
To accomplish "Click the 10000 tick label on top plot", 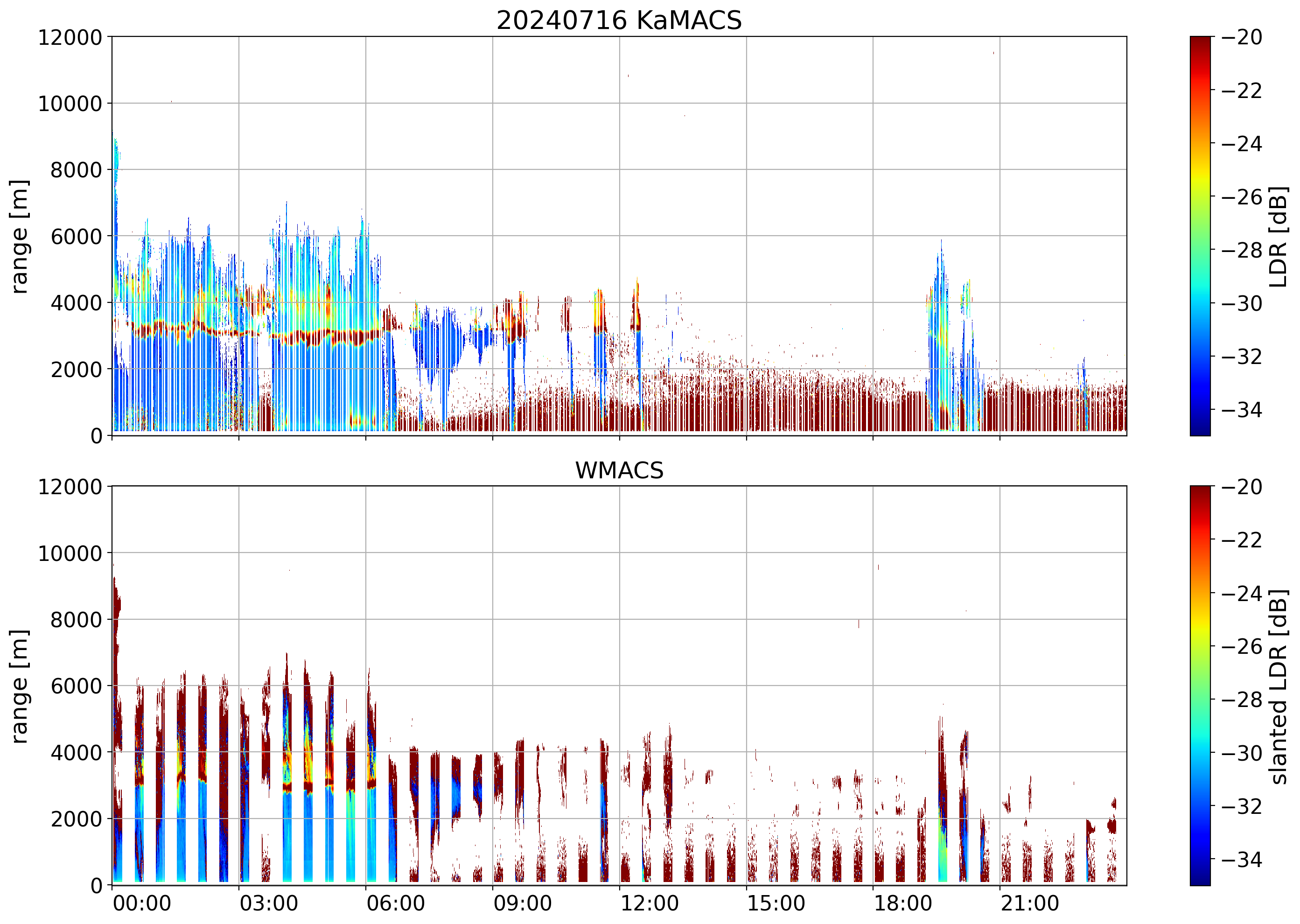I will click(70, 104).
